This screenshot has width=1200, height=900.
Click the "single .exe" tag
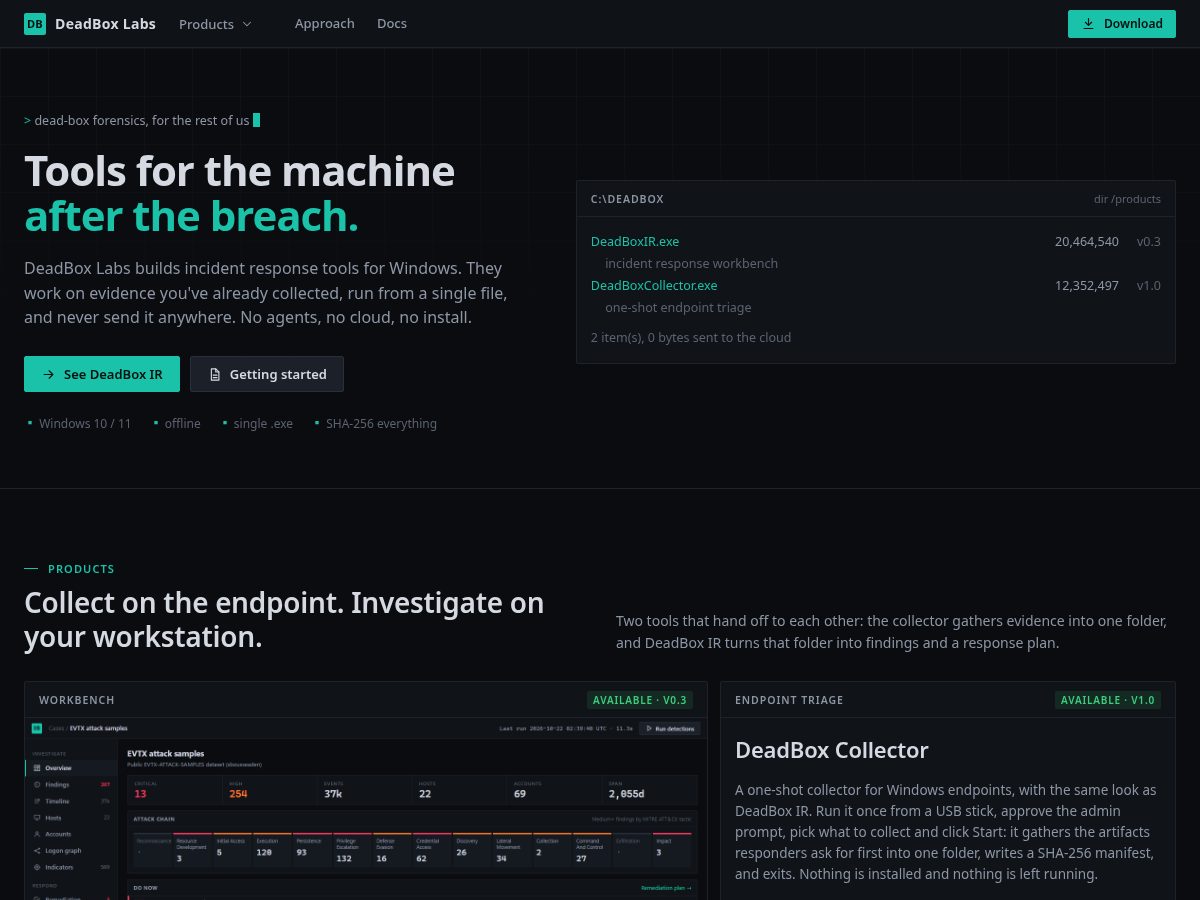pyautogui.click(x=263, y=423)
